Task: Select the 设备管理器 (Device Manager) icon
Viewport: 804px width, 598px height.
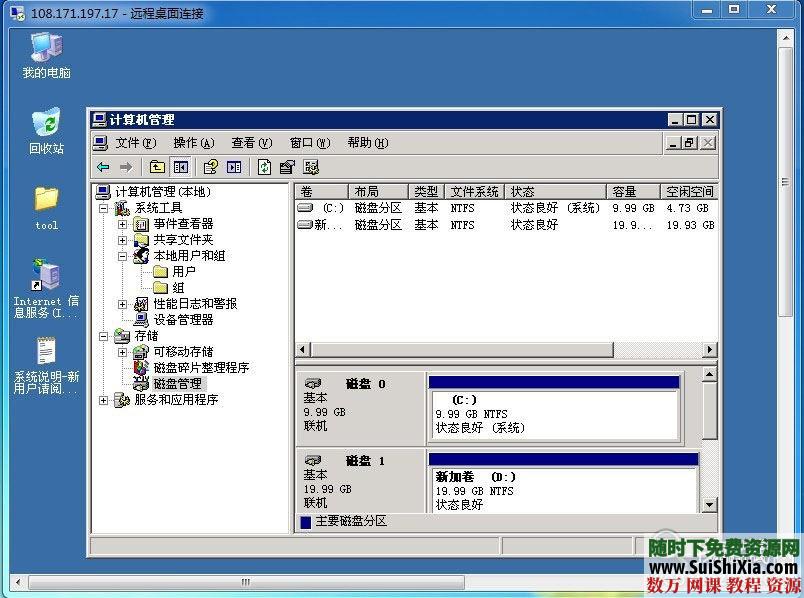Action: click(140, 319)
